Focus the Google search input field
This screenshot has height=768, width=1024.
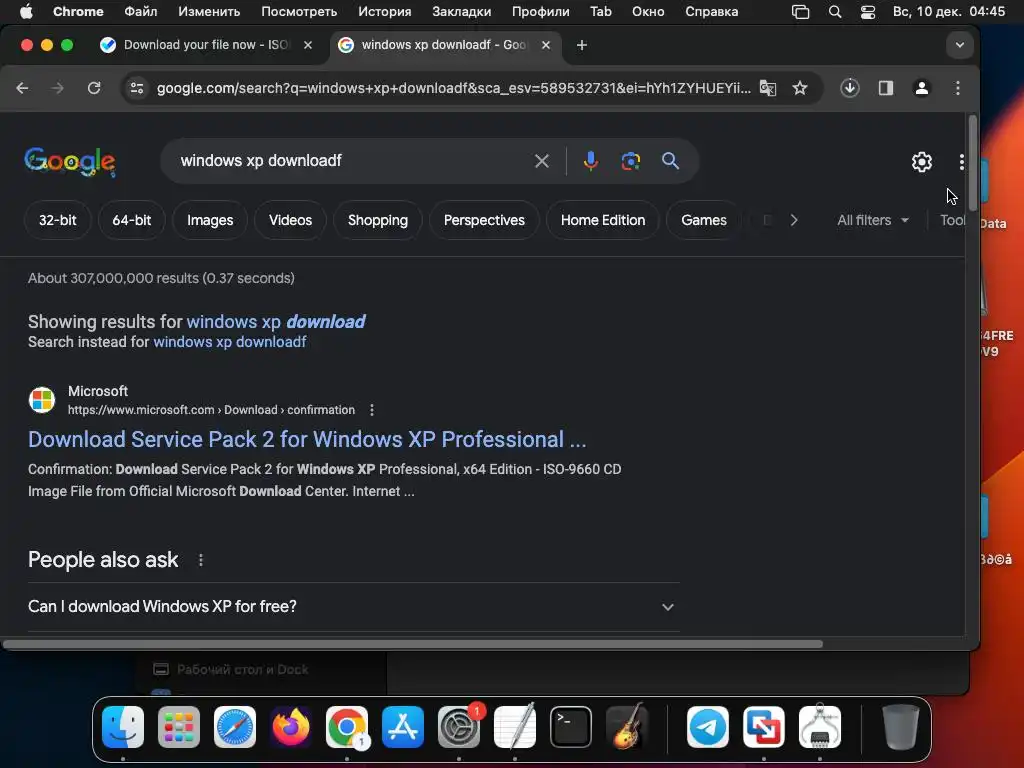(x=351, y=161)
